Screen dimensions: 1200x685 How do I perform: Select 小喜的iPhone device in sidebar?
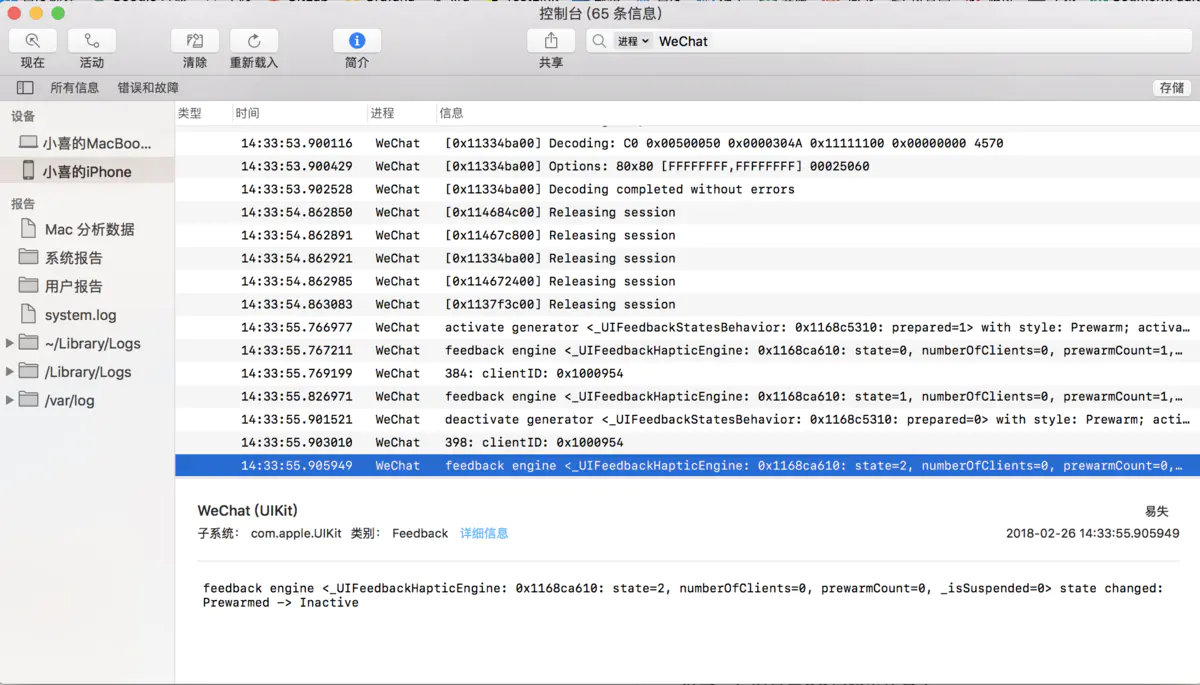click(87, 171)
